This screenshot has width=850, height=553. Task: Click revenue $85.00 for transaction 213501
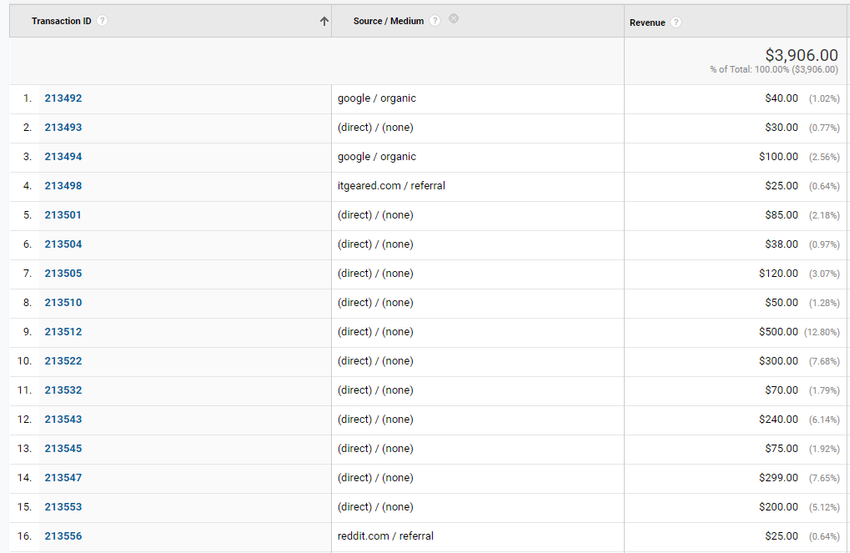[781, 215]
